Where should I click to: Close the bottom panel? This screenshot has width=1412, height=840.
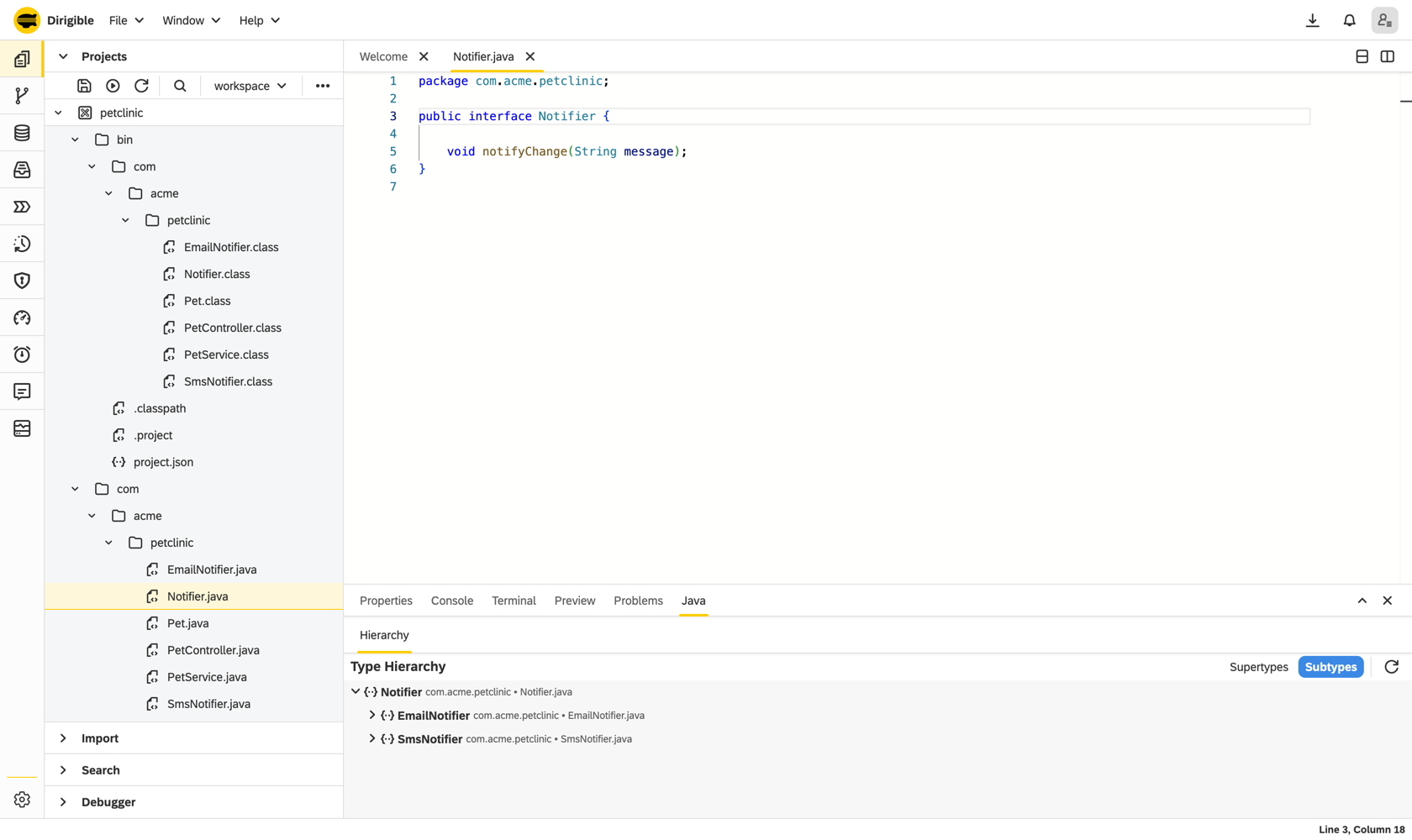(1388, 601)
